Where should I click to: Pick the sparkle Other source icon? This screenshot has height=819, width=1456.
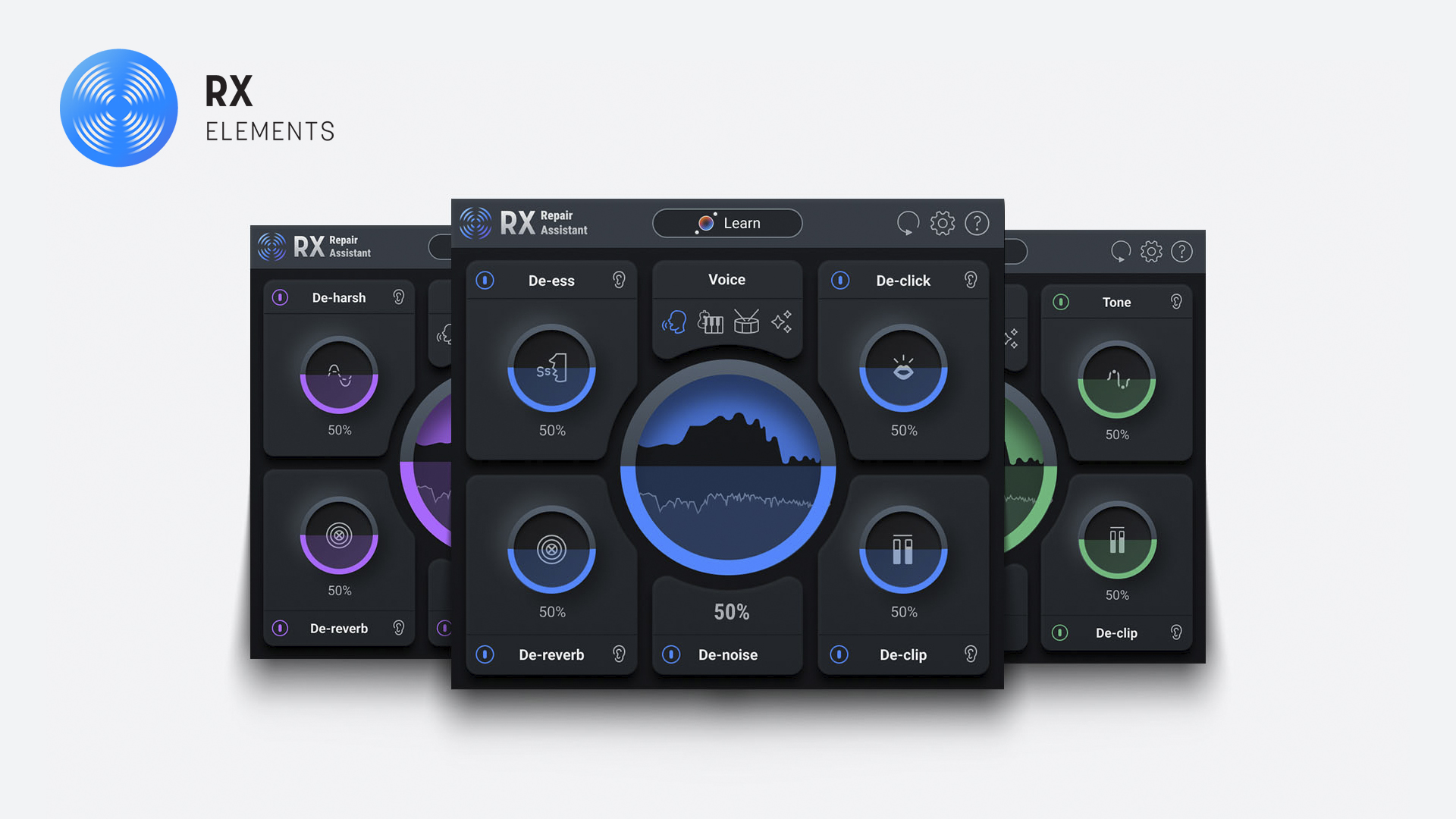[782, 322]
